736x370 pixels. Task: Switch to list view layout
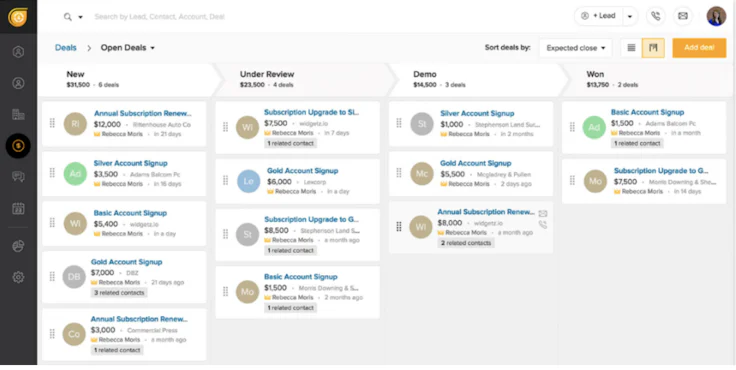pos(631,48)
